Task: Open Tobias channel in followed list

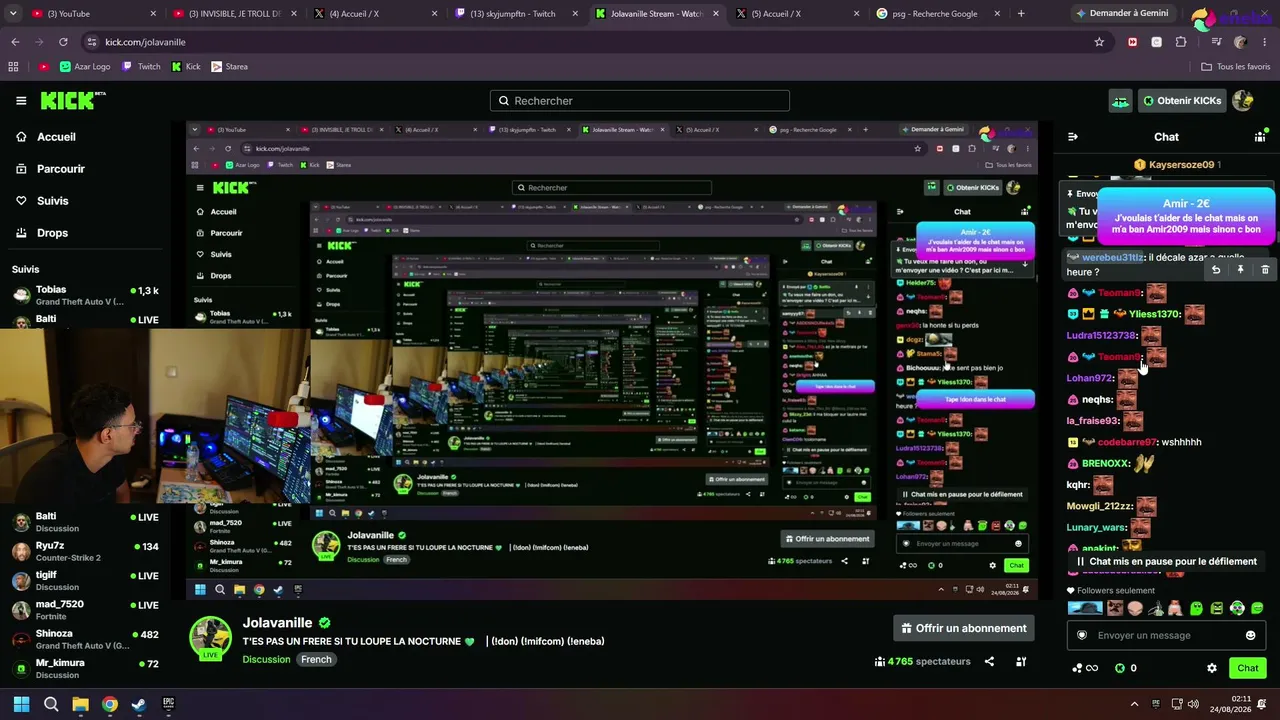Action: (x=85, y=295)
